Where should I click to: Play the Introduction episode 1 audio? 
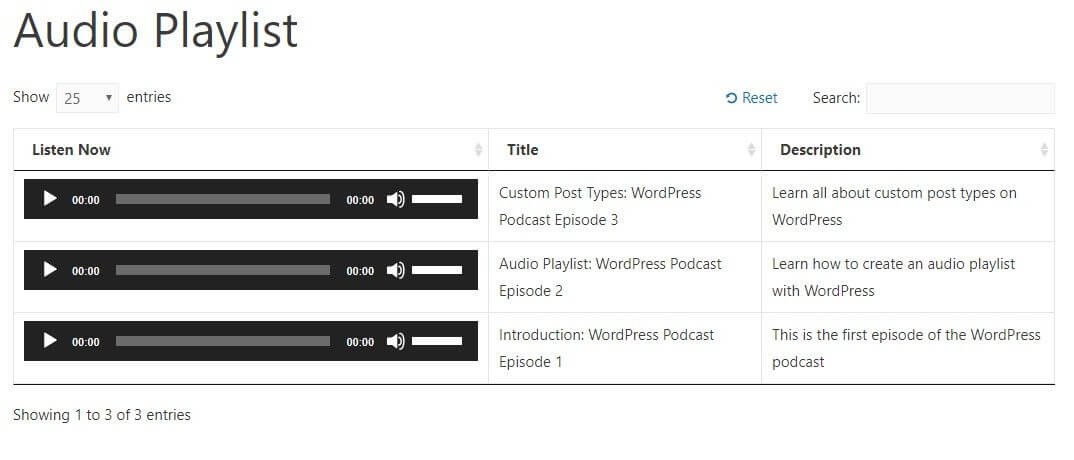(x=50, y=341)
